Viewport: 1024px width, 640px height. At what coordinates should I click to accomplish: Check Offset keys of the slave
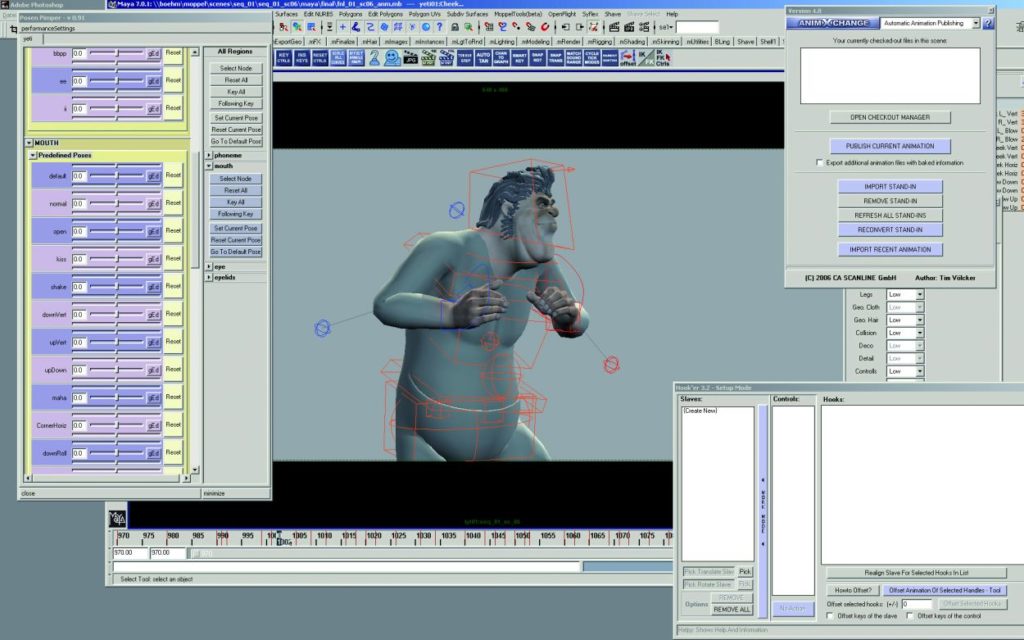pyautogui.click(x=830, y=616)
